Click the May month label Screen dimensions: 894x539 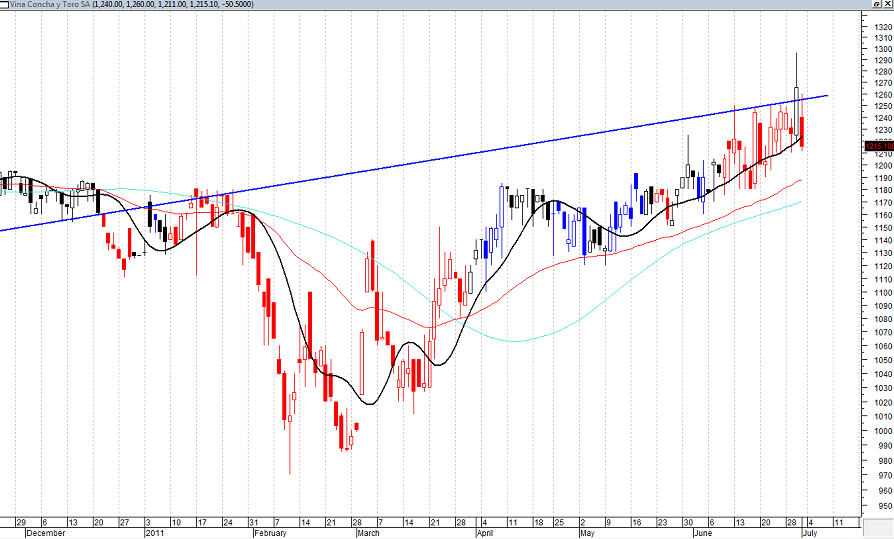coord(587,533)
